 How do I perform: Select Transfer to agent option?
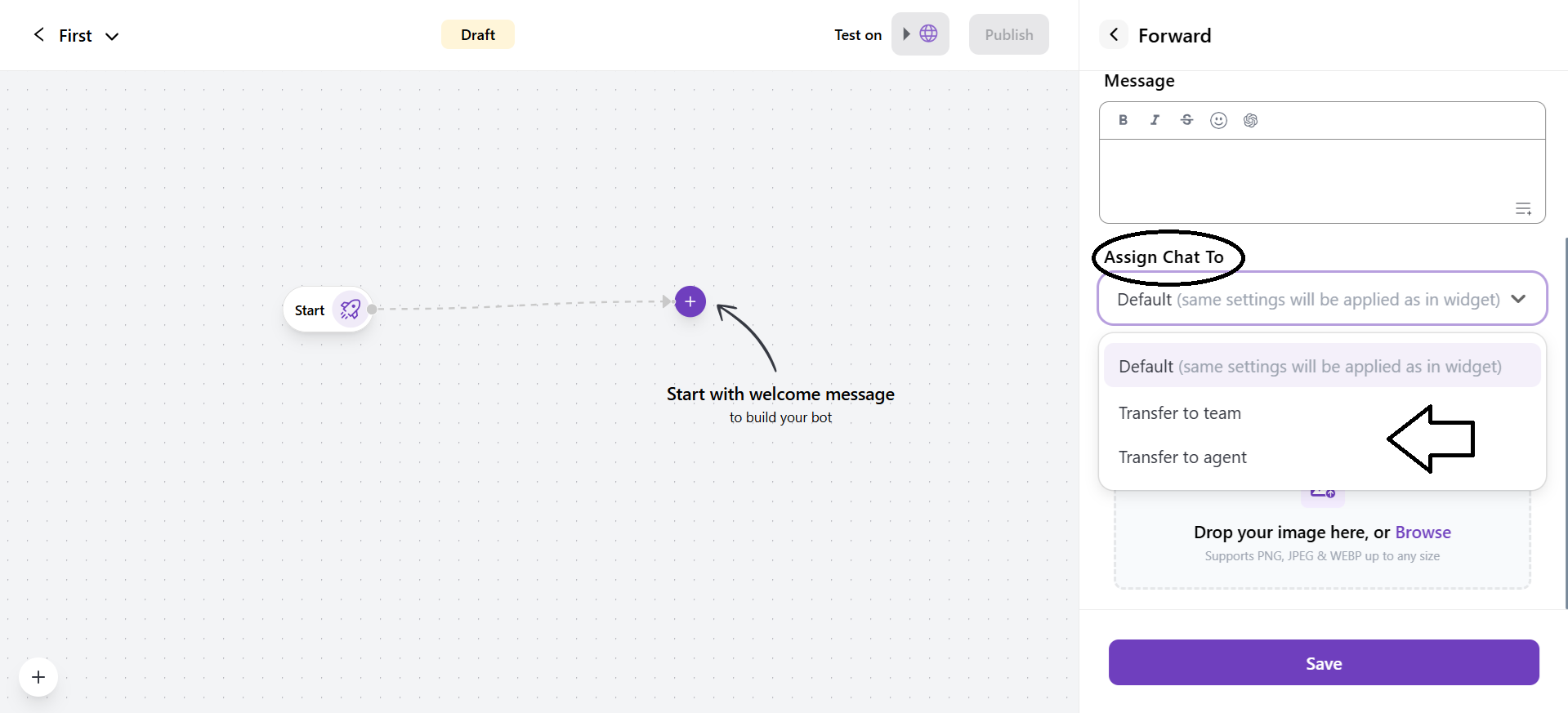coord(1182,457)
